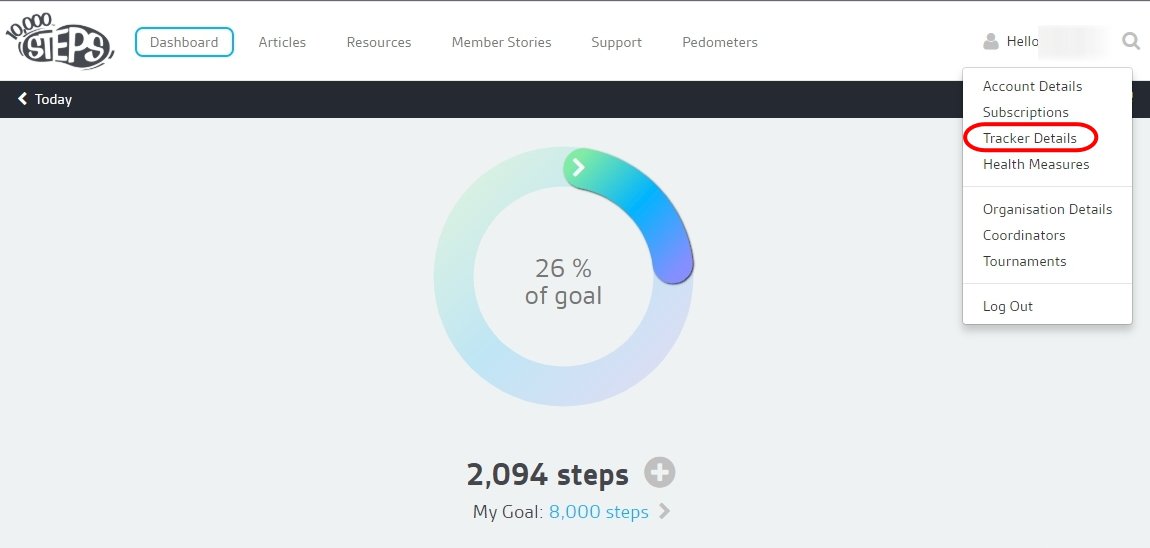Click the 2,094 steps count
Screen dimensions: 1150x548
pyautogui.click(x=548, y=474)
